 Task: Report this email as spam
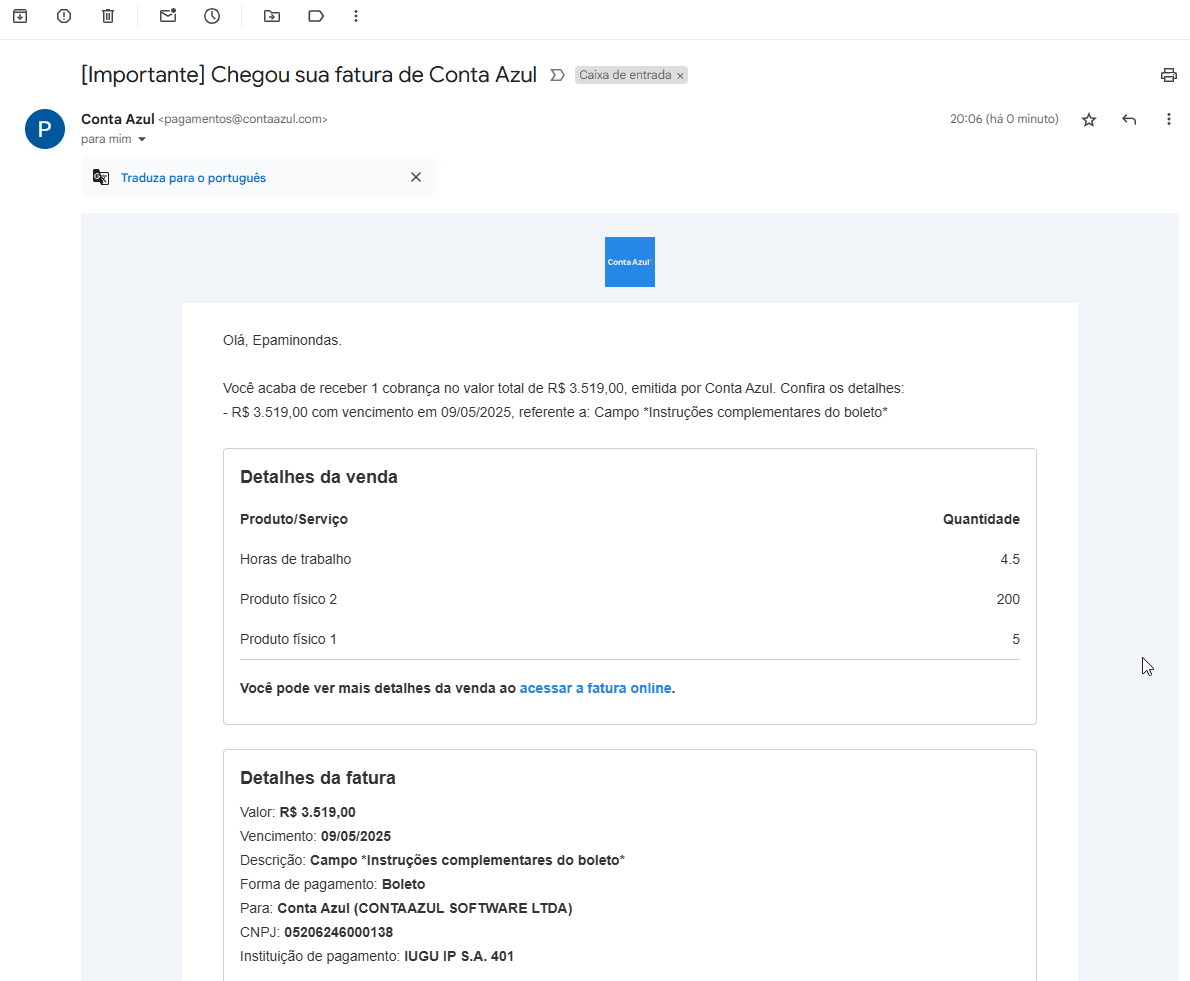click(63, 16)
